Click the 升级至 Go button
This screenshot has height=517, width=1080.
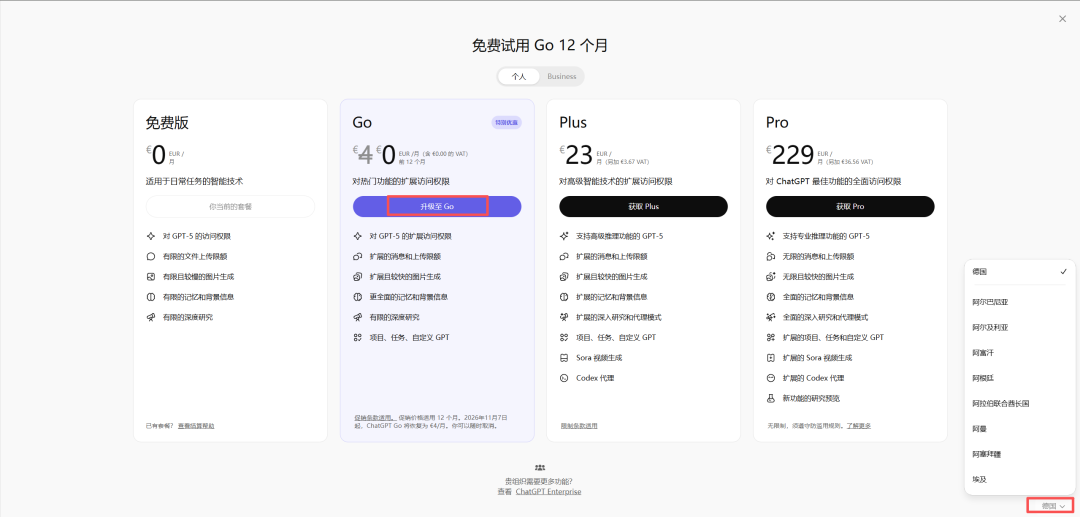pos(437,207)
